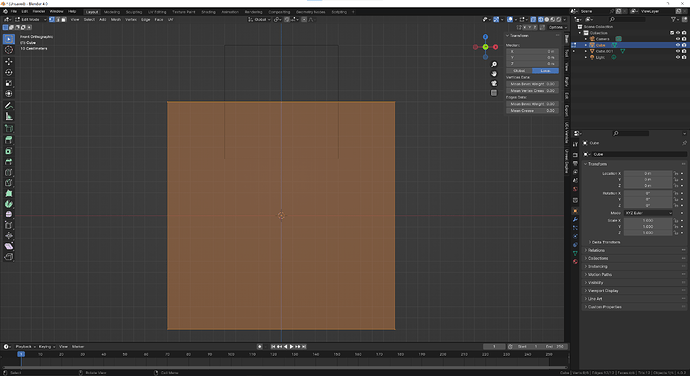The height and width of the screenshot is (376, 690).
Task: Select the Annotate tool
Action: pyautogui.click(x=8, y=106)
